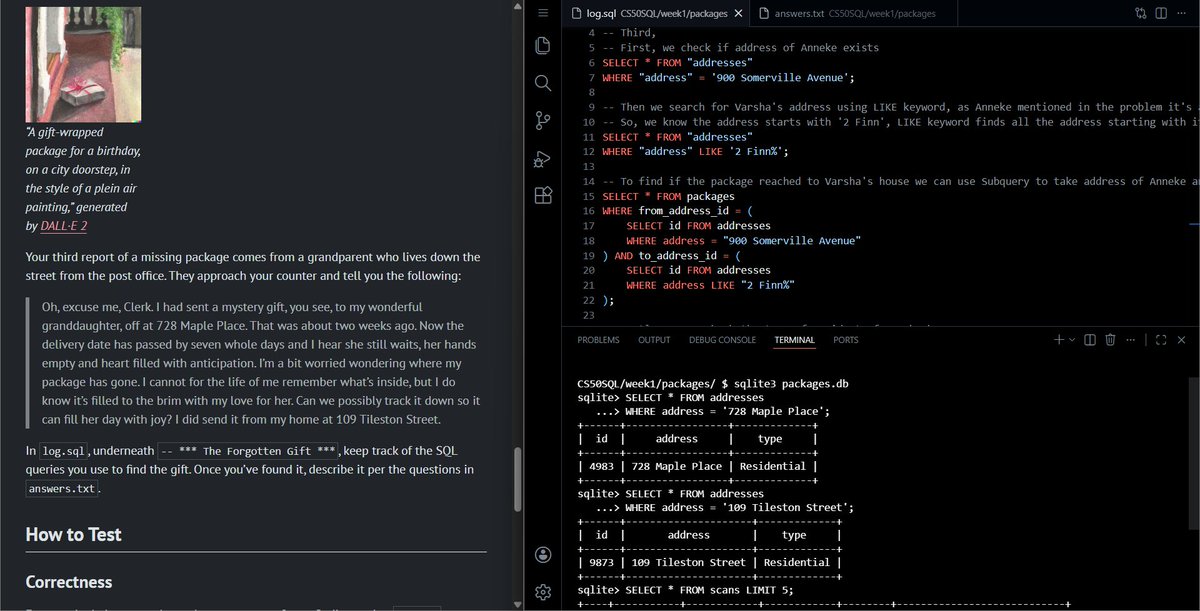1200x611 pixels.
Task: Open the Explorer icon in the activity bar
Action: point(543,45)
